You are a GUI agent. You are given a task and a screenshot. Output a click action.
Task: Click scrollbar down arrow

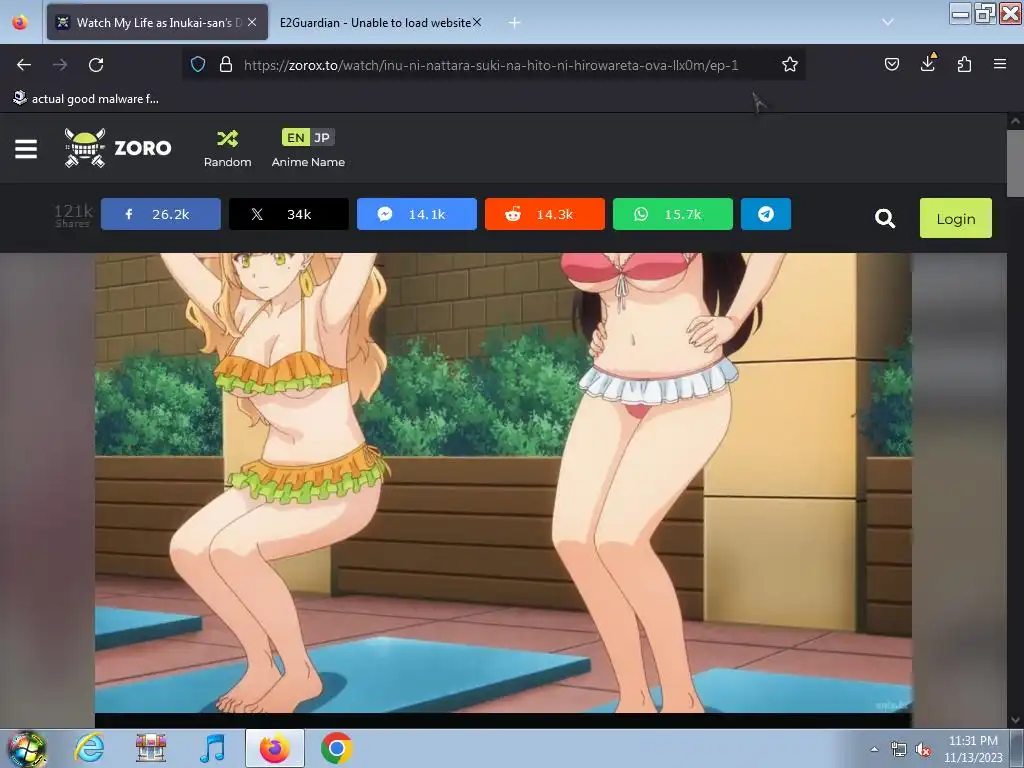[1015, 720]
